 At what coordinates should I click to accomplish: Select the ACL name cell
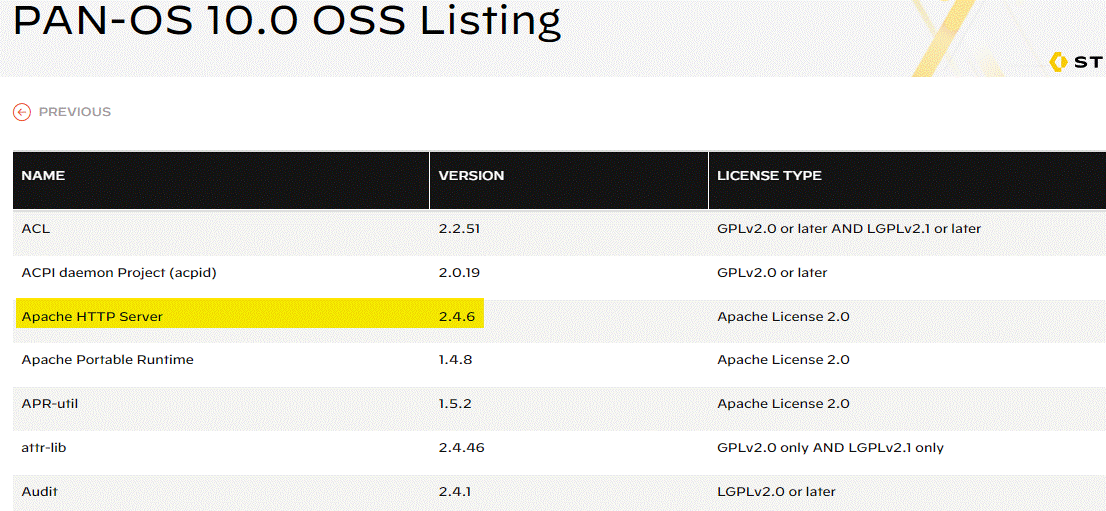(36, 229)
